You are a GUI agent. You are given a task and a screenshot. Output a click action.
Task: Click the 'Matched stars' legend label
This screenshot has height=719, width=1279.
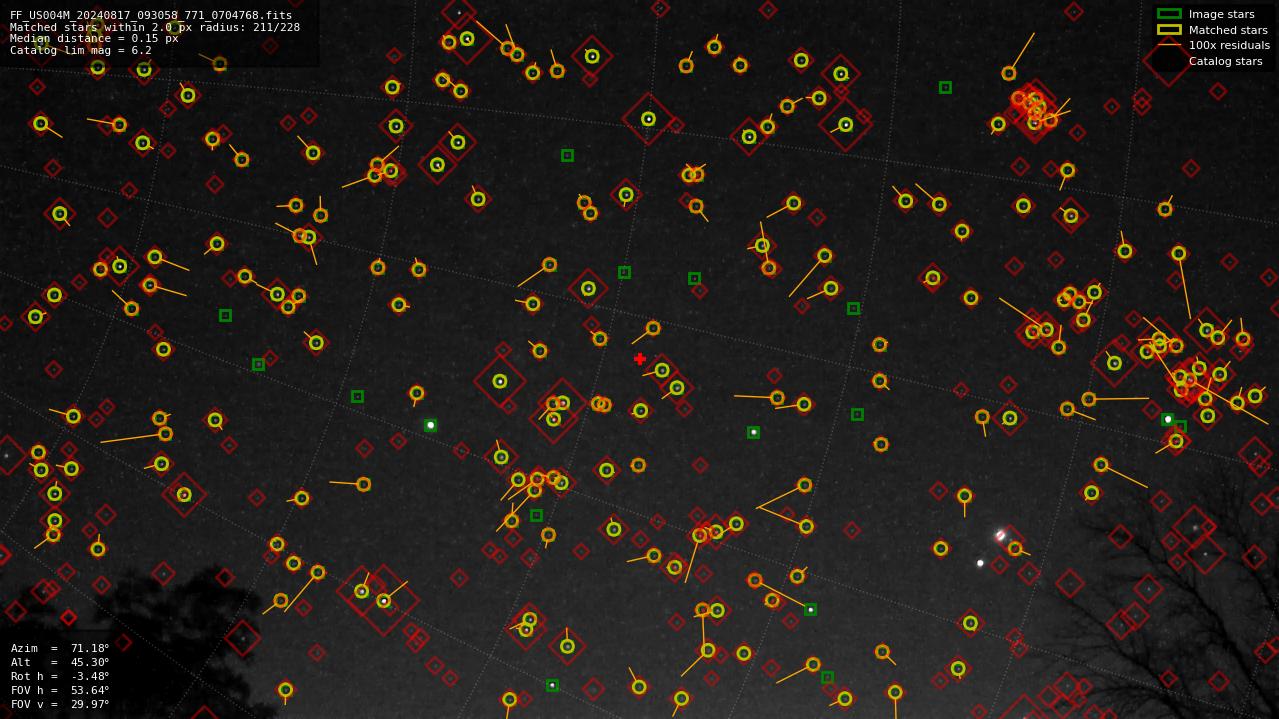(x=1228, y=30)
